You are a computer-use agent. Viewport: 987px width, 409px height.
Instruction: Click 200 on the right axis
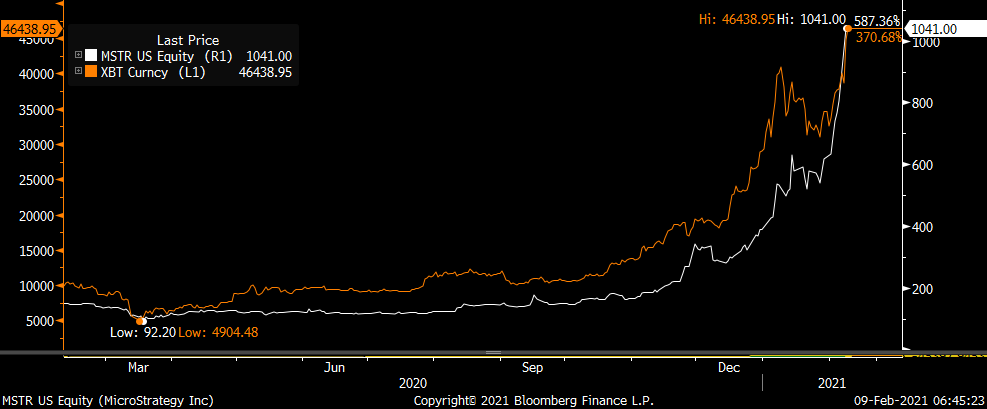(922, 289)
